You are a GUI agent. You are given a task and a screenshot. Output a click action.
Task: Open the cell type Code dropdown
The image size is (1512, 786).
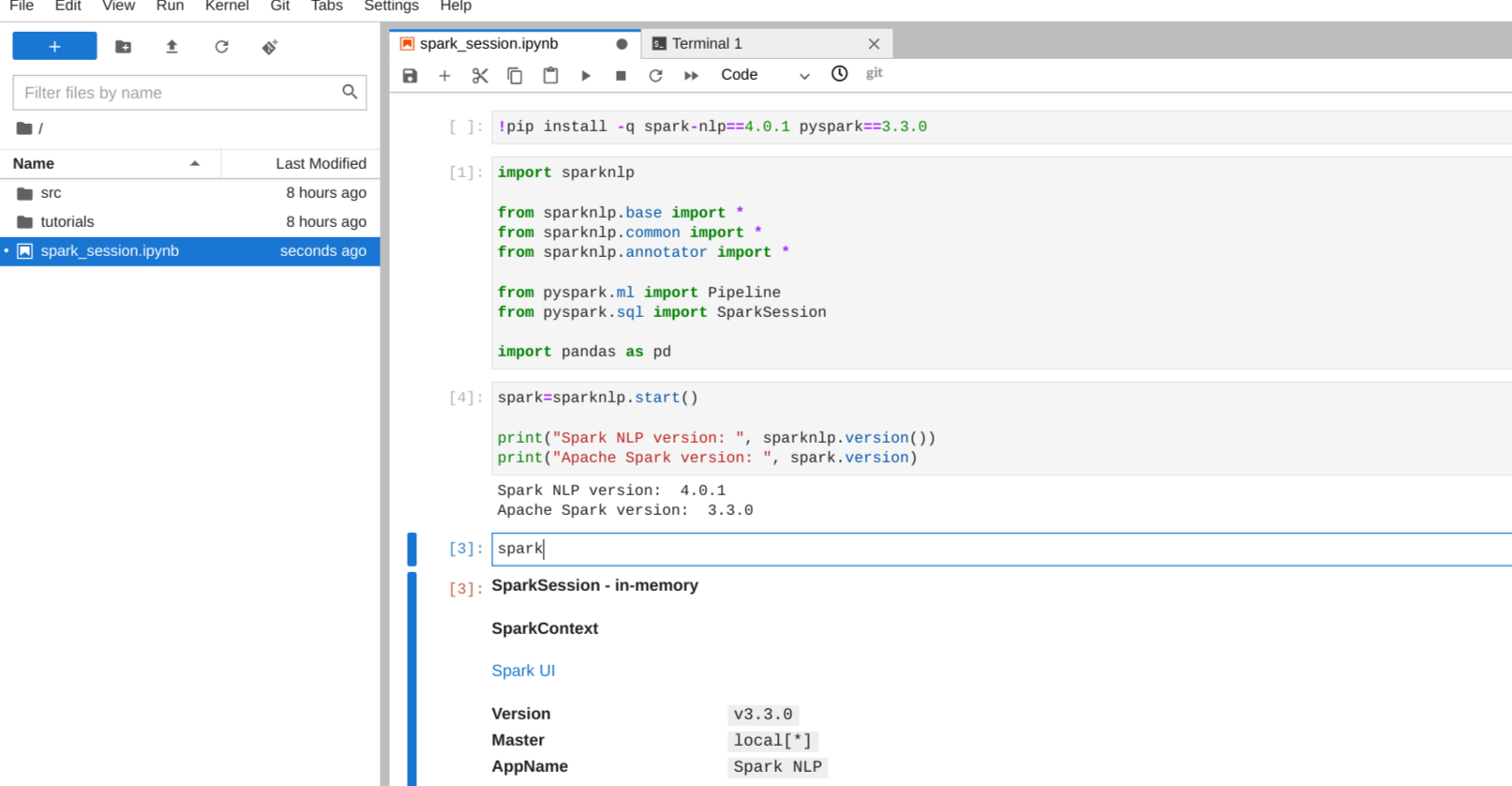pos(764,75)
